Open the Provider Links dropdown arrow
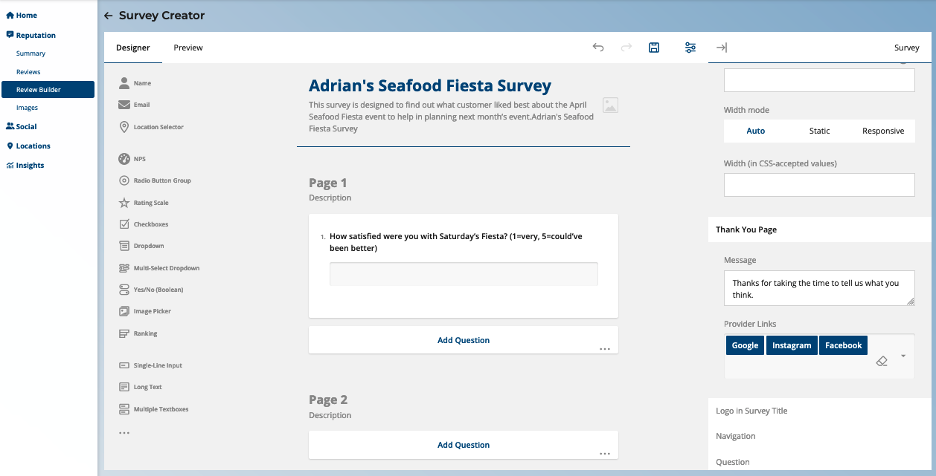 click(904, 356)
